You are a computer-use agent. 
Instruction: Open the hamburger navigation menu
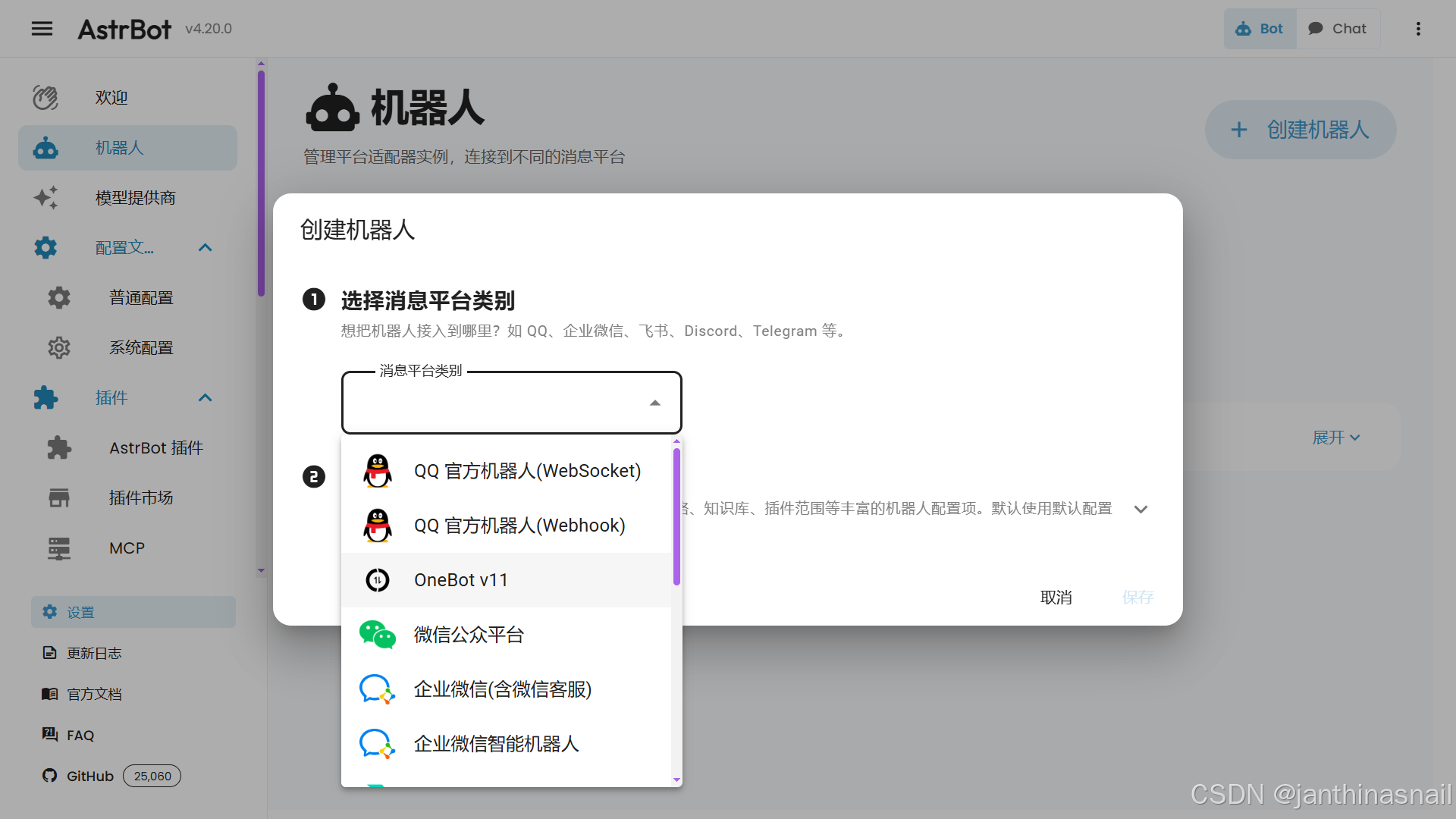(x=42, y=29)
